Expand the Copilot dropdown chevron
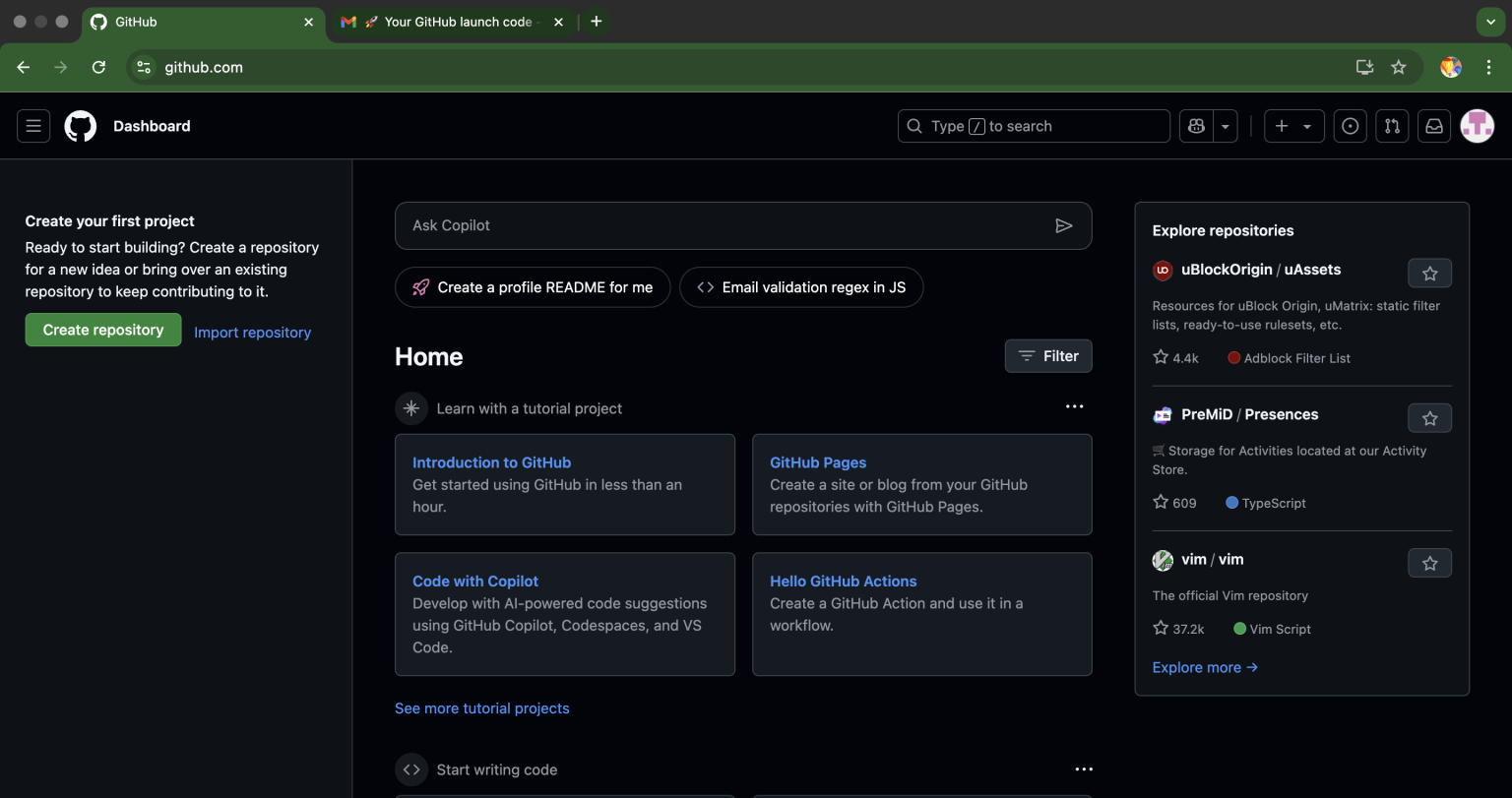This screenshot has width=1512, height=798. [1224, 126]
